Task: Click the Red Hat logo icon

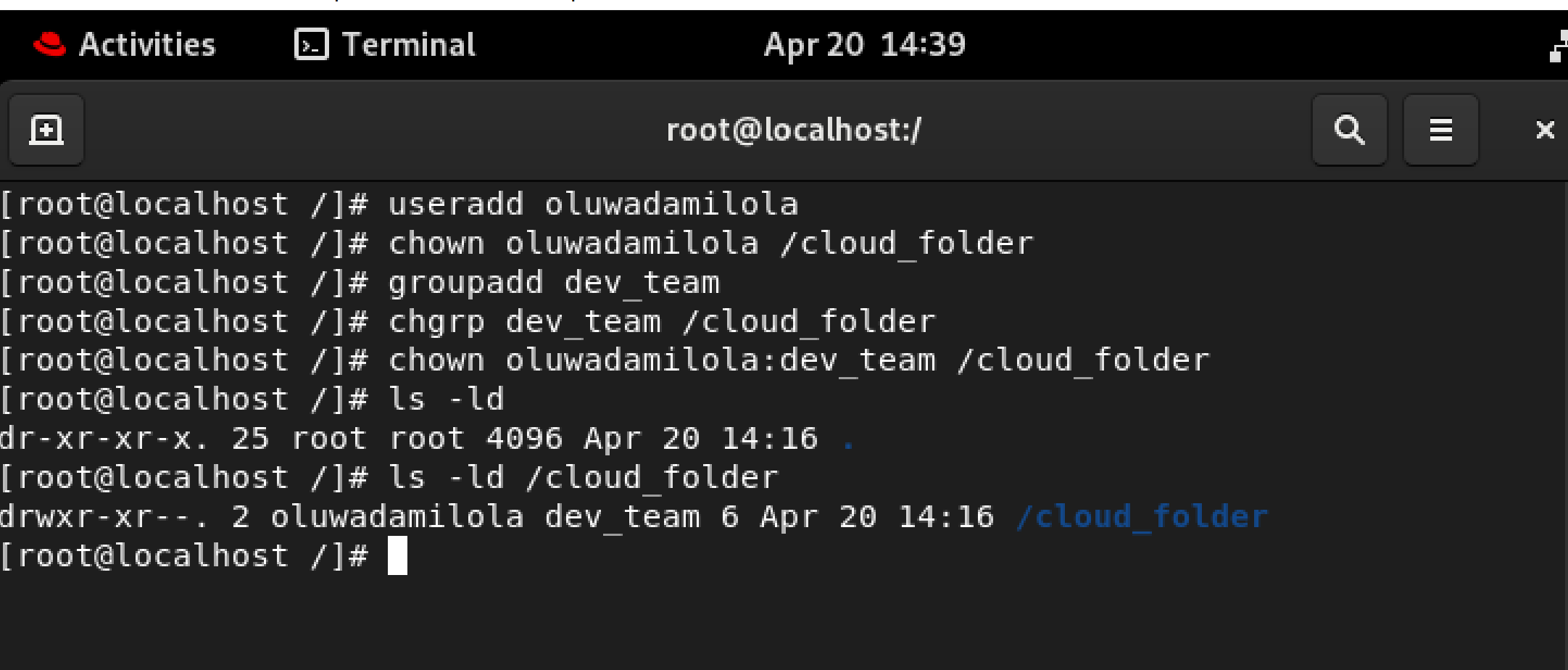Action: pyautogui.click(x=49, y=44)
